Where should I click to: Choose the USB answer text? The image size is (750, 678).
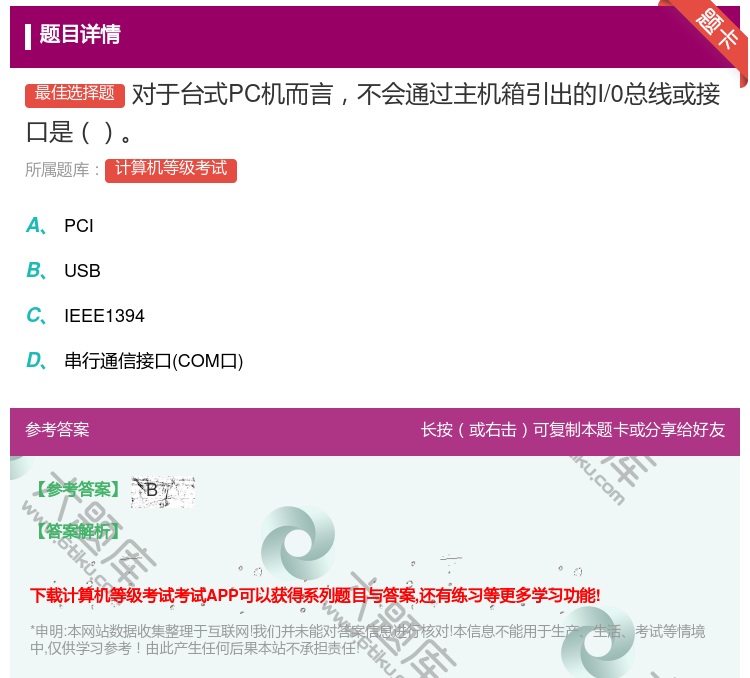coord(82,271)
